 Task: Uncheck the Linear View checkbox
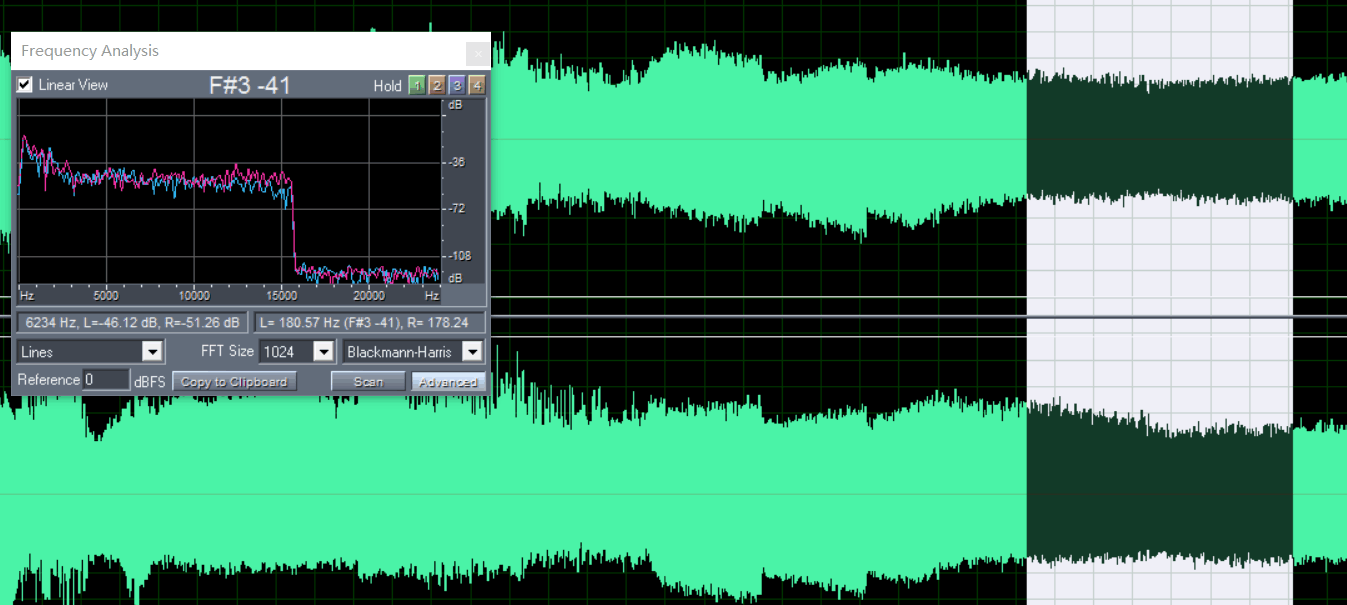coord(25,85)
